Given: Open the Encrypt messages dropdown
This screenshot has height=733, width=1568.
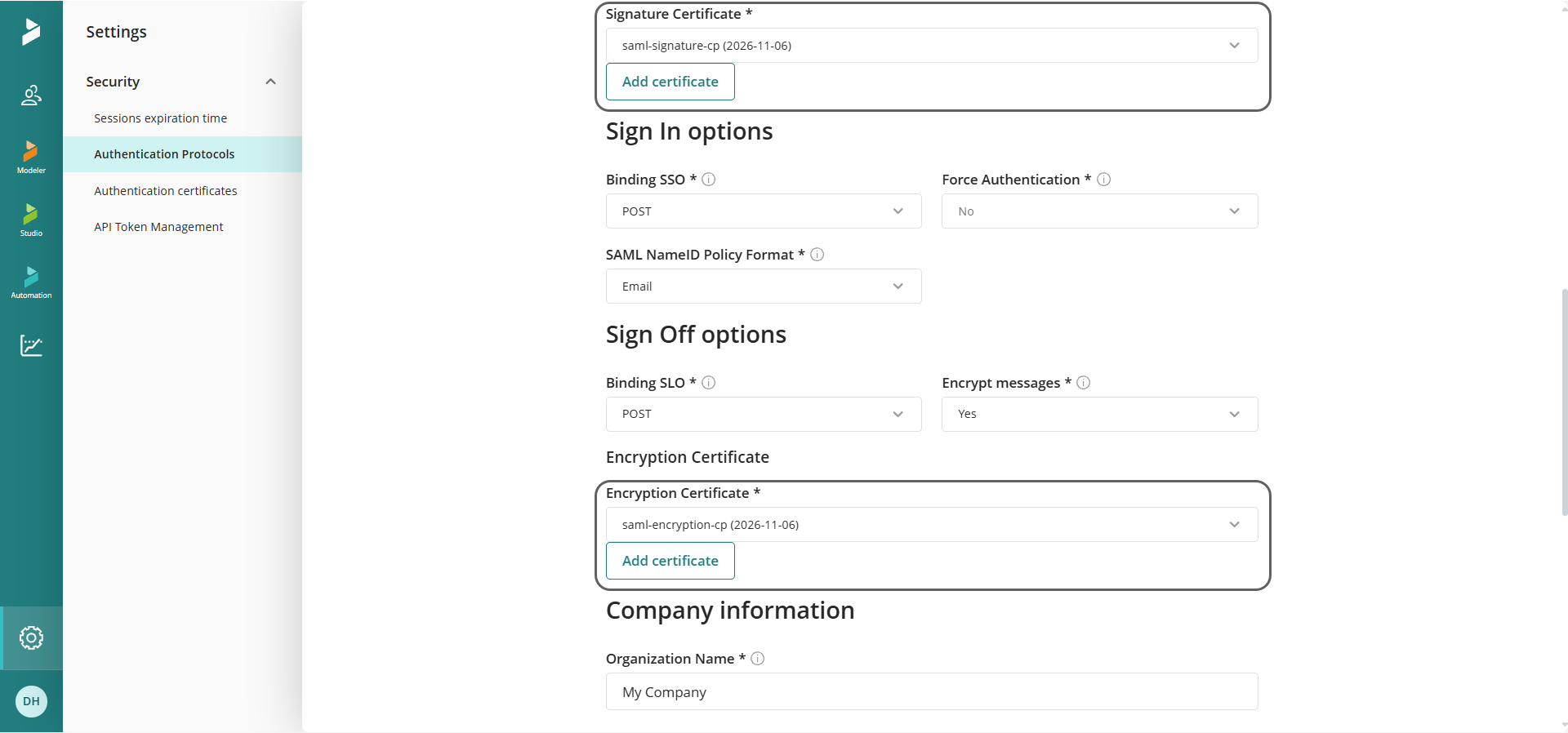Looking at the screenshot, I should [1100, 414].
